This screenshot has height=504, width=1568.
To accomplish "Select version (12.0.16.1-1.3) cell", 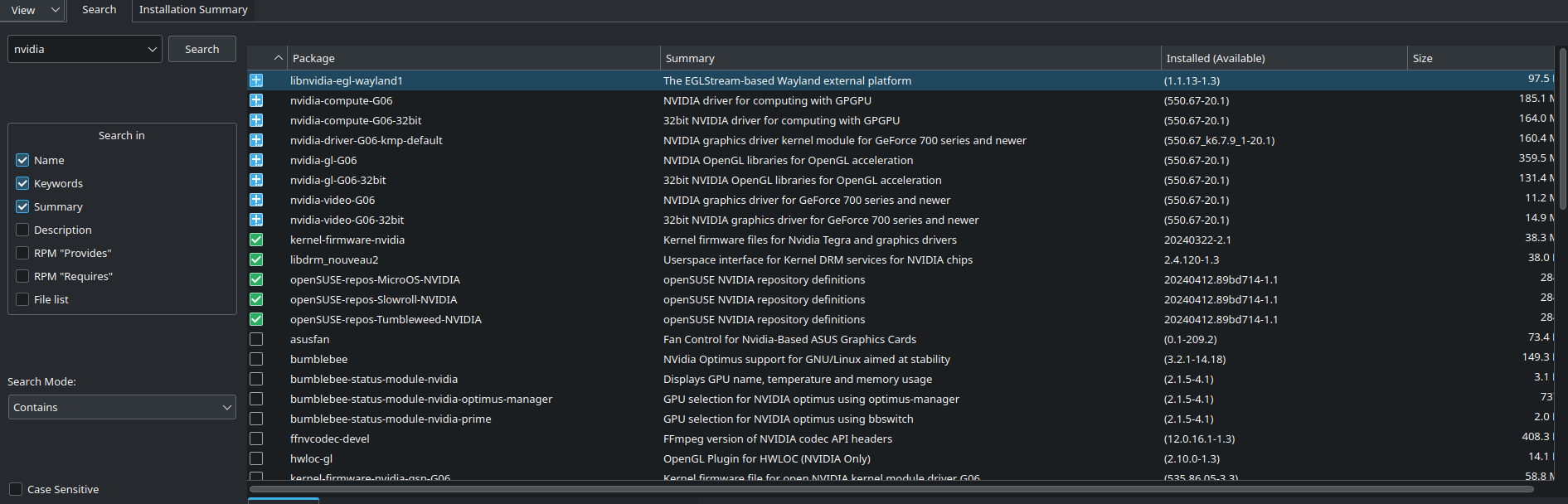I will pyautogui.click(x=1199, y=439).
